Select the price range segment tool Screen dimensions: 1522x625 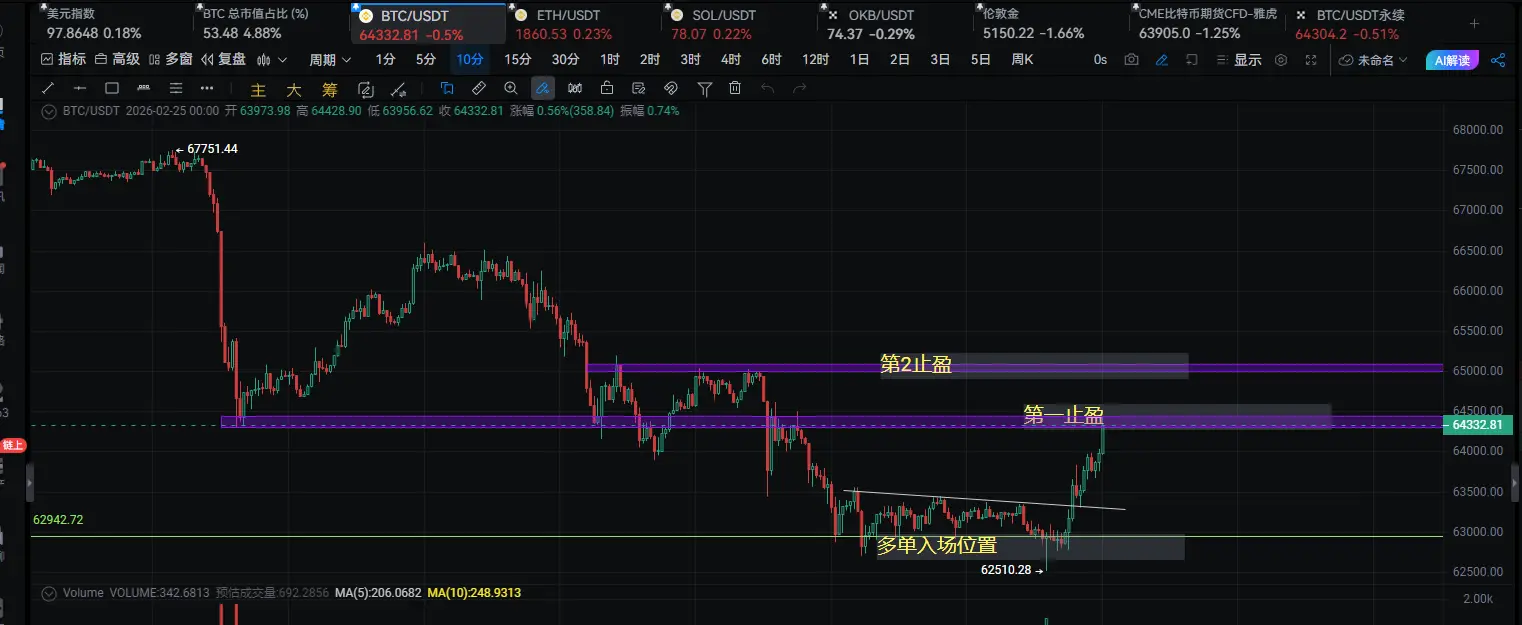[144, 88]
